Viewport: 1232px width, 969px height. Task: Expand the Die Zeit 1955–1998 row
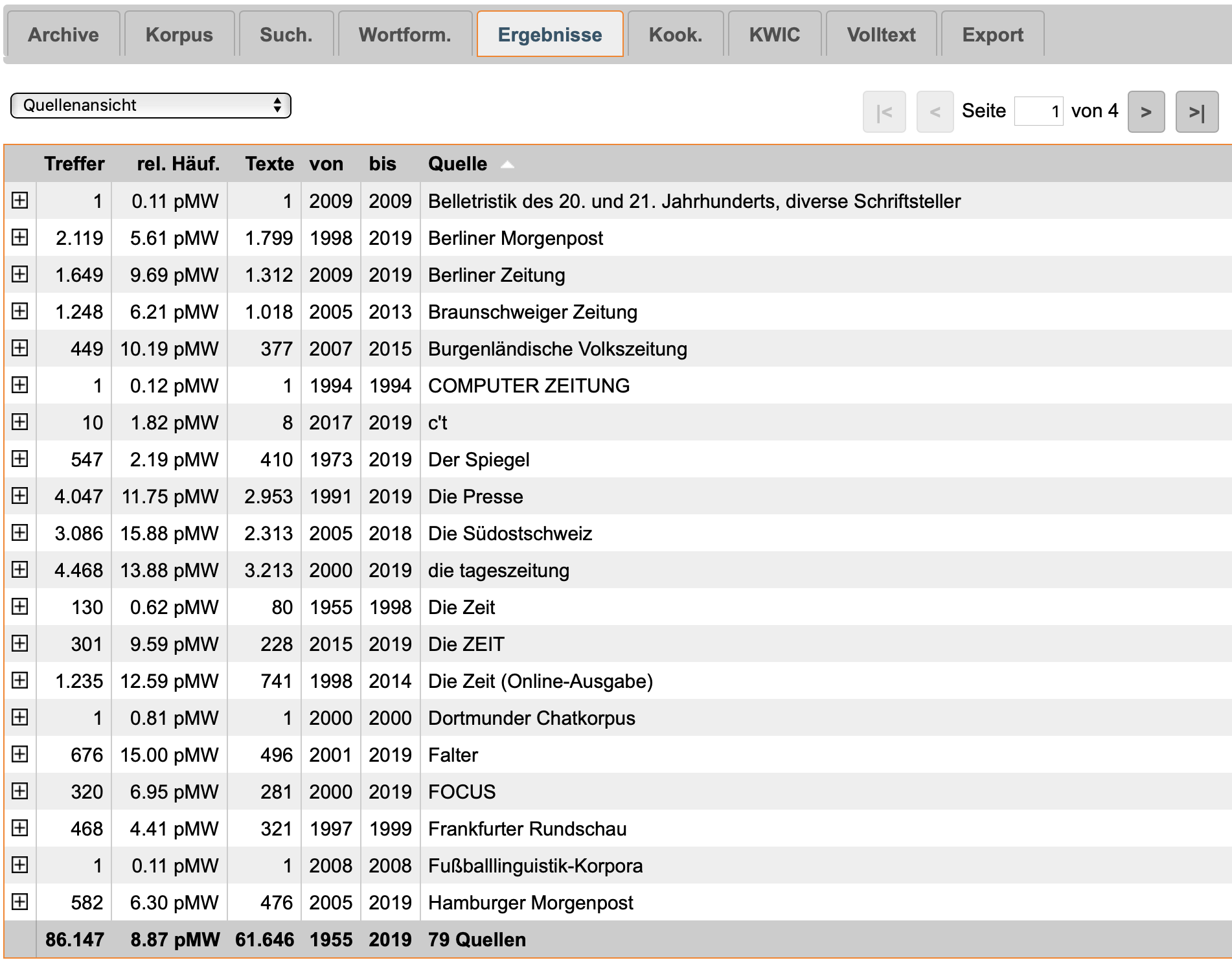point(20,607)
